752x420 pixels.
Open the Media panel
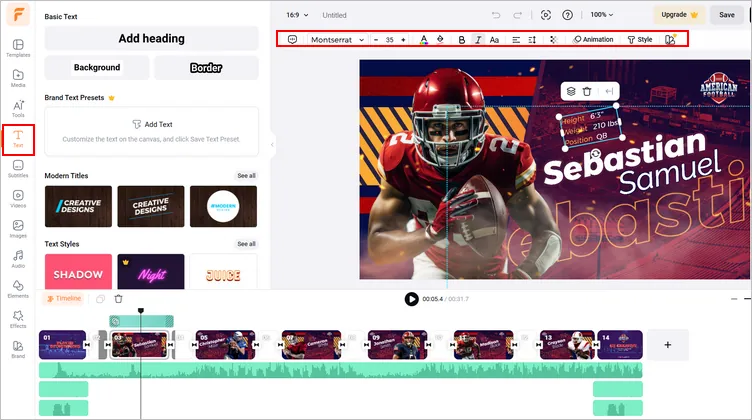pos(18,78)
